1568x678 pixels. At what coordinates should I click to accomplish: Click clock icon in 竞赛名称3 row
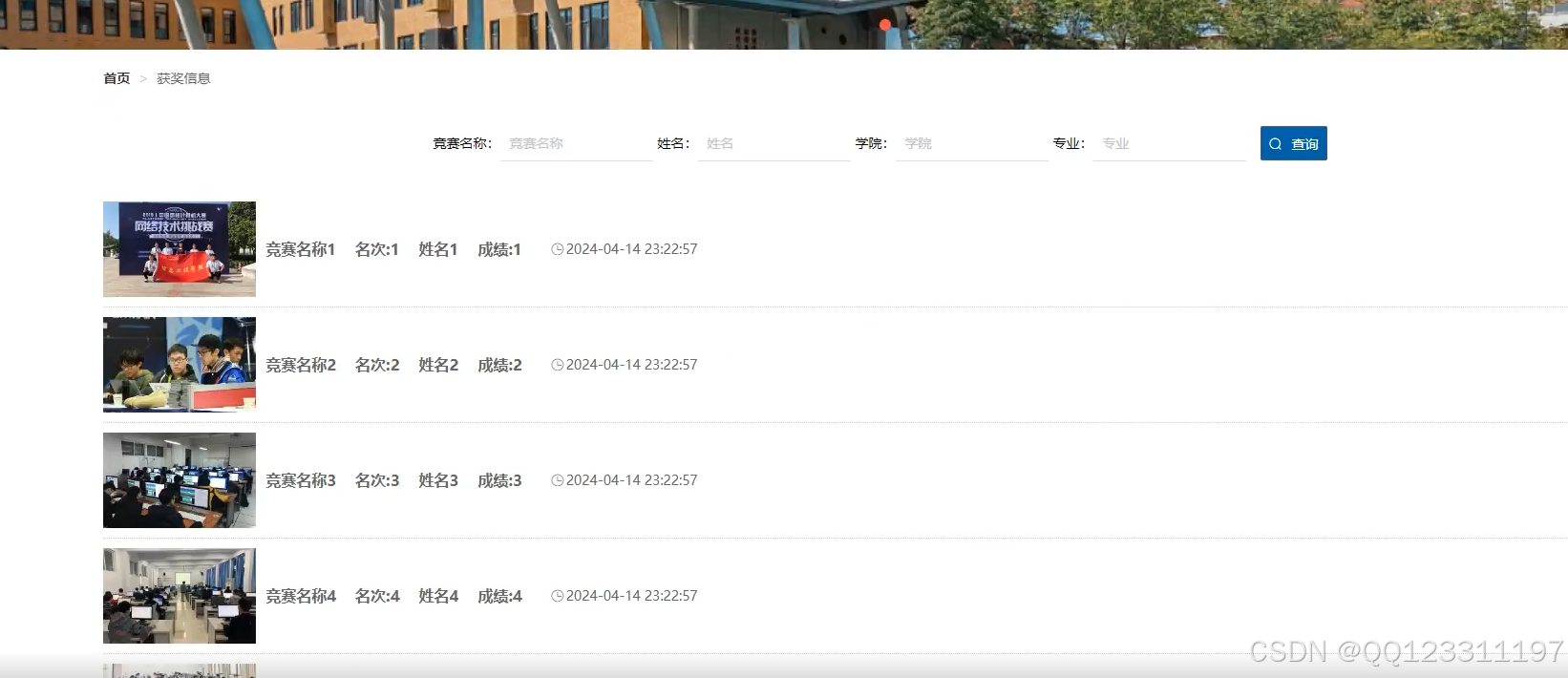coord(558,480)
